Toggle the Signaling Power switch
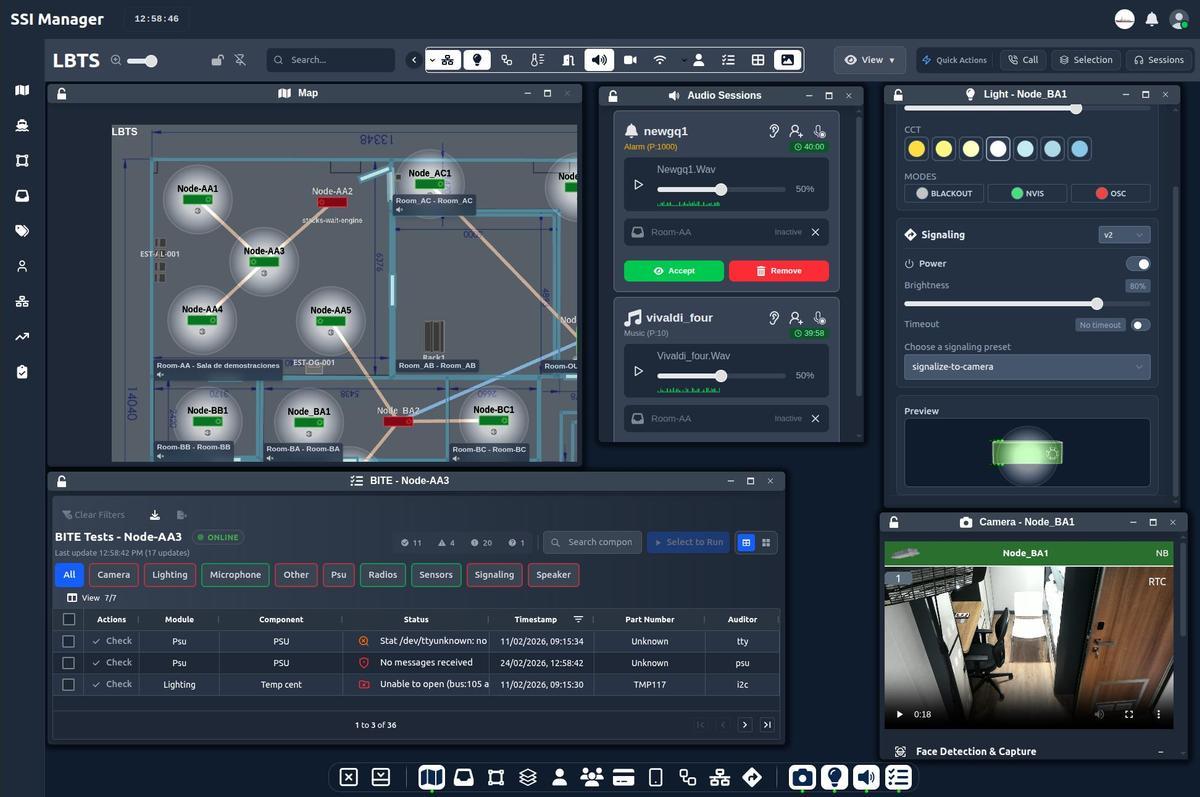 coord(1137,264)
